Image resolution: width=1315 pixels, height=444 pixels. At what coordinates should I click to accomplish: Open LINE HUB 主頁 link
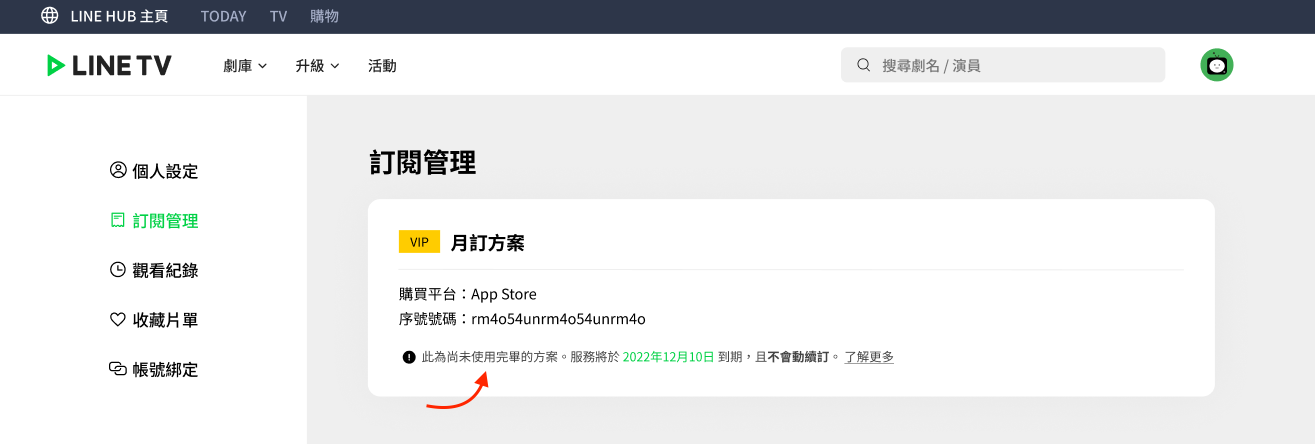tap(119, 16)
